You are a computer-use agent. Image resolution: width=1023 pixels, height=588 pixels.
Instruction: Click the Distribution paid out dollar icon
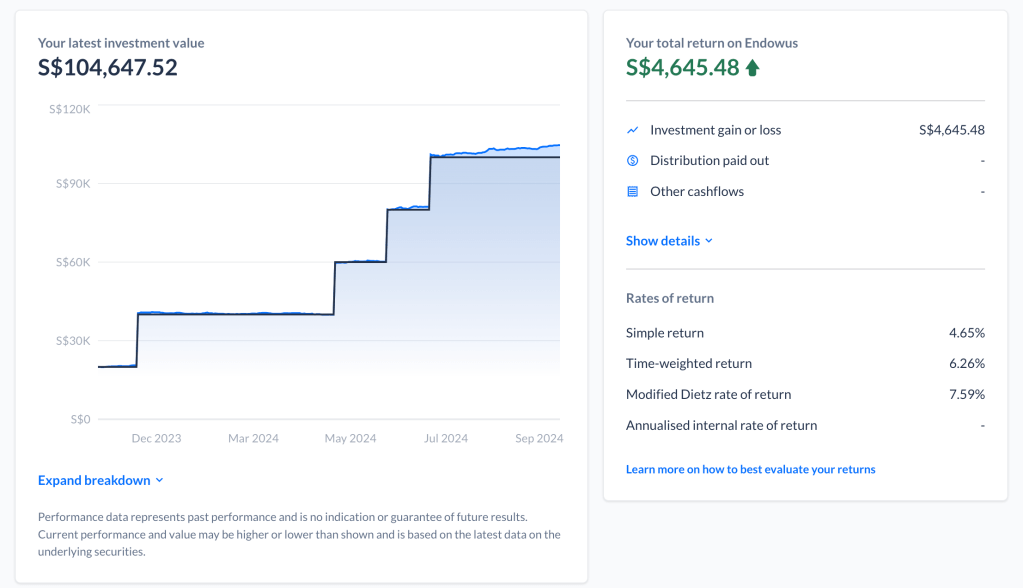click(x=632, y=161)
